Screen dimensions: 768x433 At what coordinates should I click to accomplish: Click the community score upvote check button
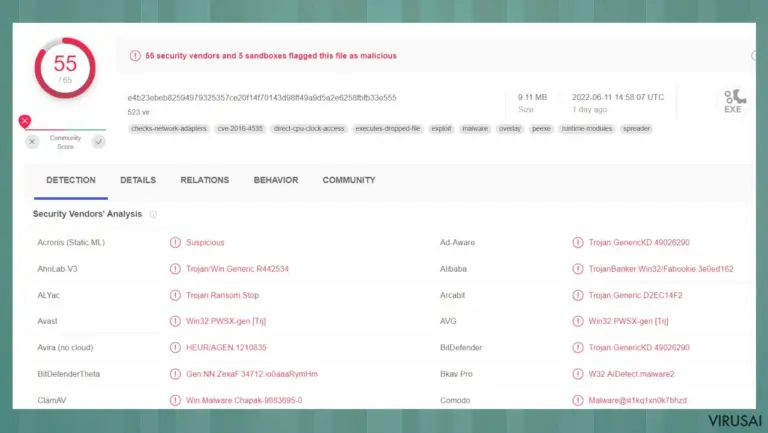(98, 142)
